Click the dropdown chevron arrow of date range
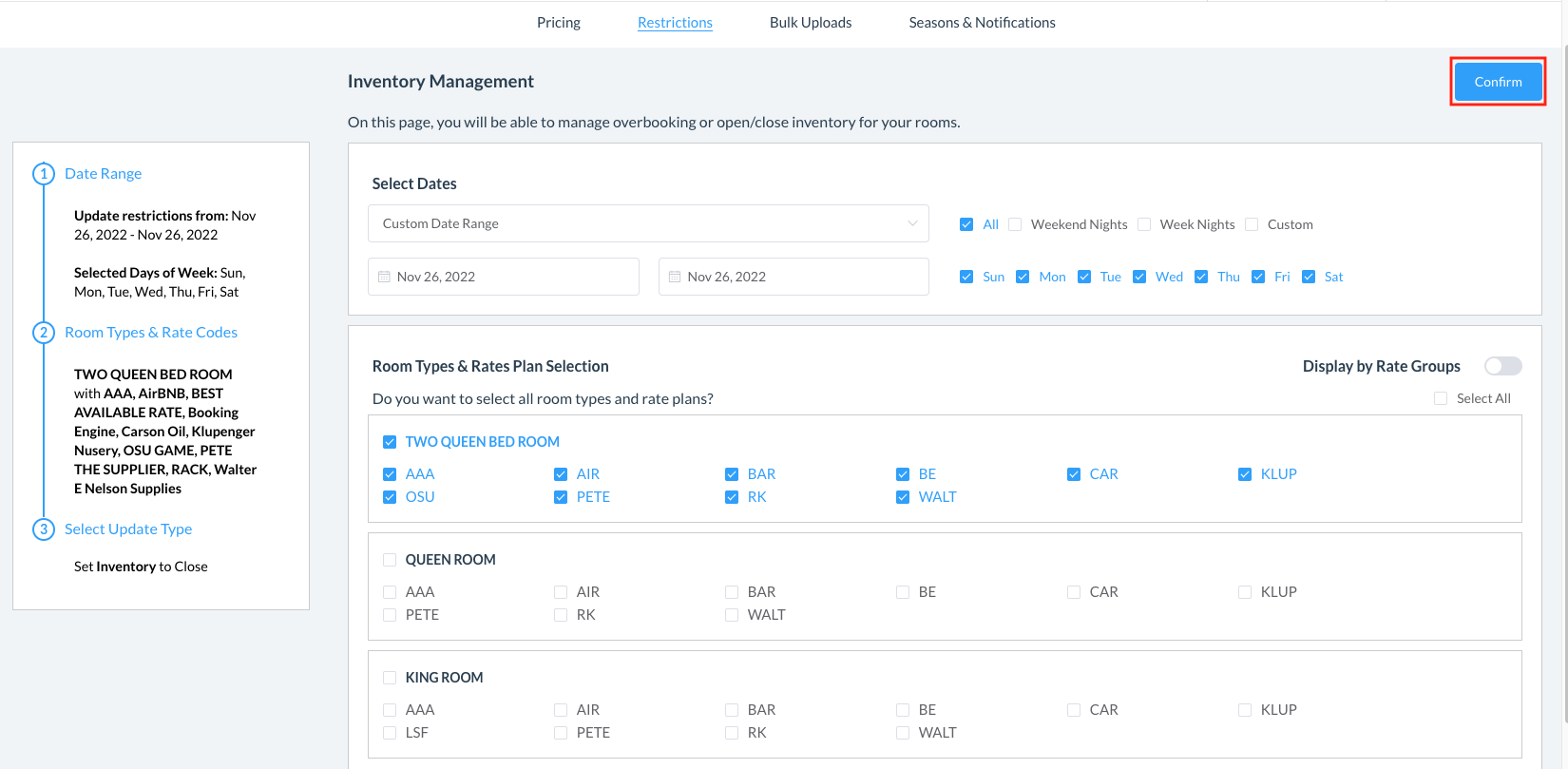 912,223
